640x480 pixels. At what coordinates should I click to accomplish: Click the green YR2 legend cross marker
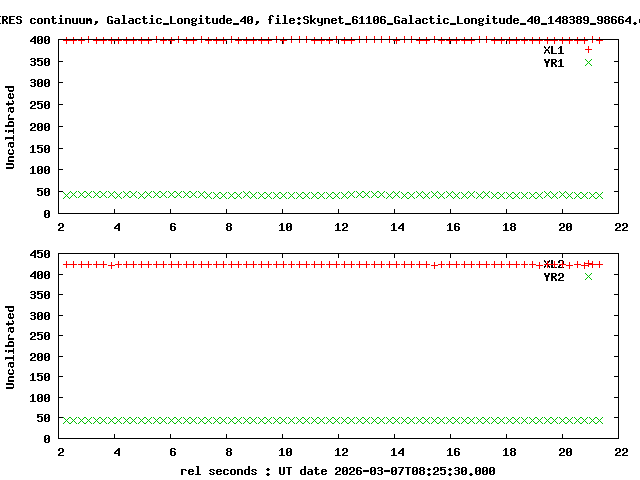point(588,277)
